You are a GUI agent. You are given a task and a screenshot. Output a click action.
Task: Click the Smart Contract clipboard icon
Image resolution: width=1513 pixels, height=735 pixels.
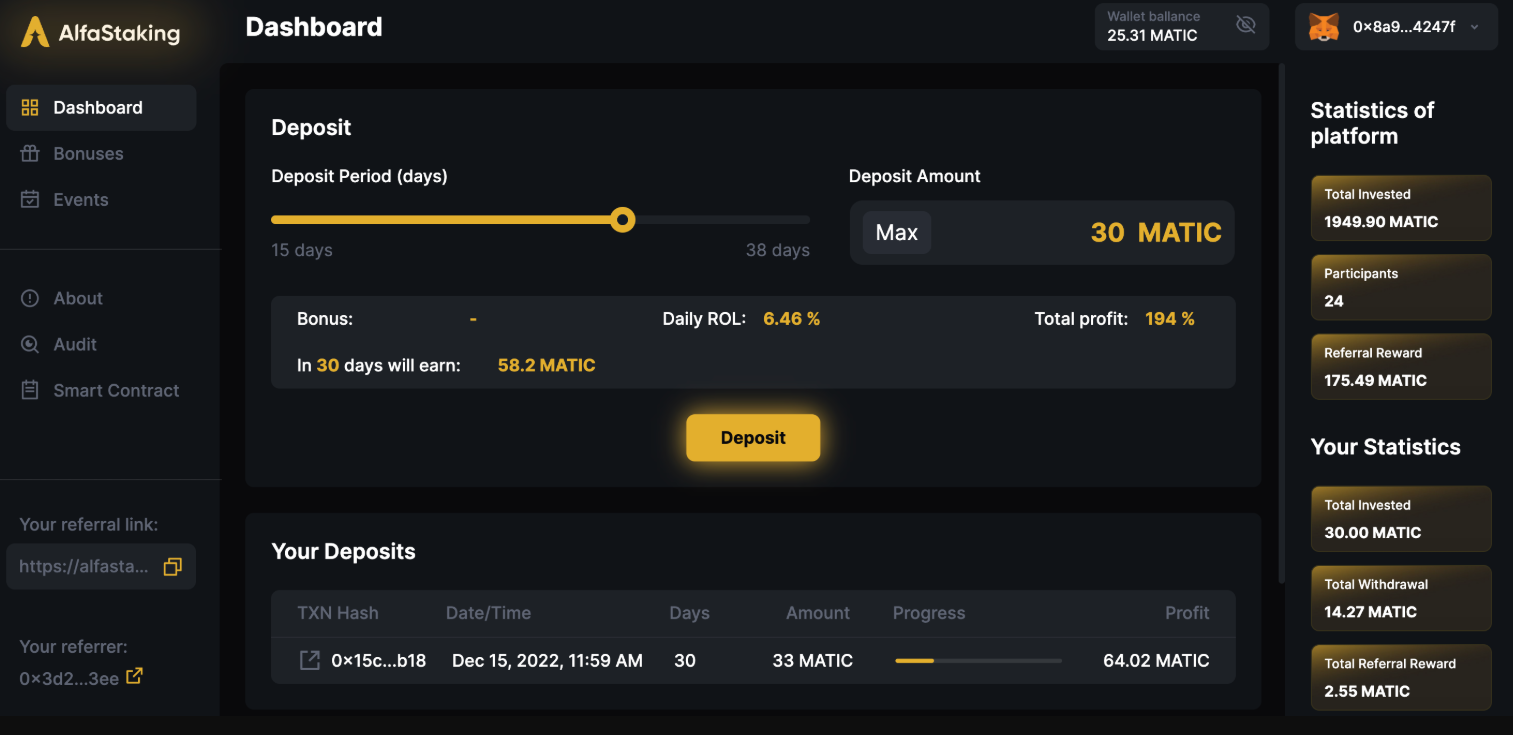[30, 391]
